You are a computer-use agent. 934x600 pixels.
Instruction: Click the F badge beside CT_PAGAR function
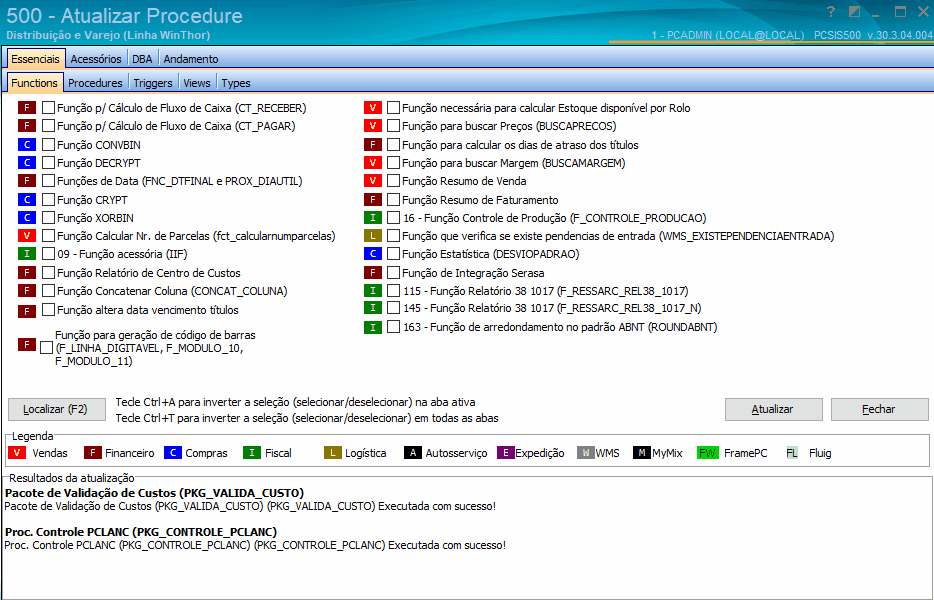coord(27,126)
